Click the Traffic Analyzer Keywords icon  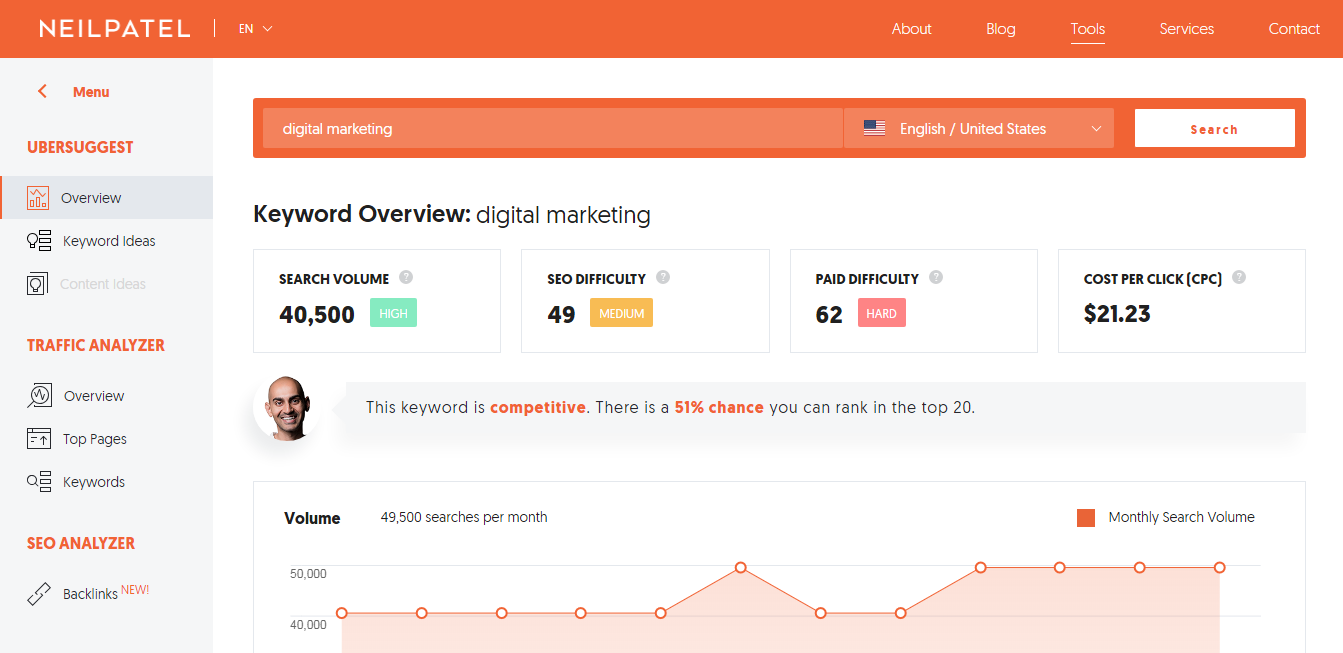[x=38, y=481]
